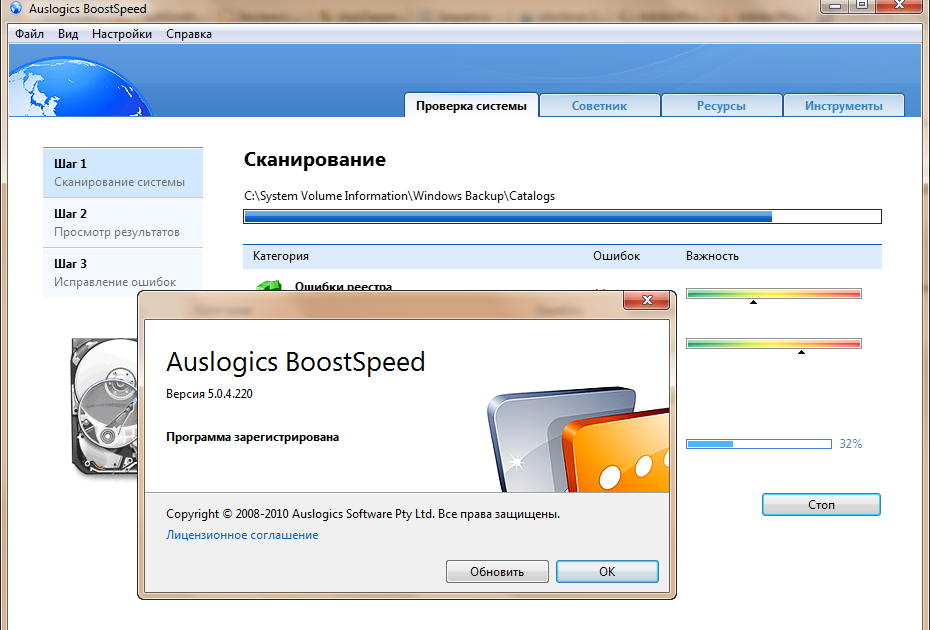This screenshot has height=630, width=930.
Task: Close the About dialog with X
Action: click(x=646, y=300)
